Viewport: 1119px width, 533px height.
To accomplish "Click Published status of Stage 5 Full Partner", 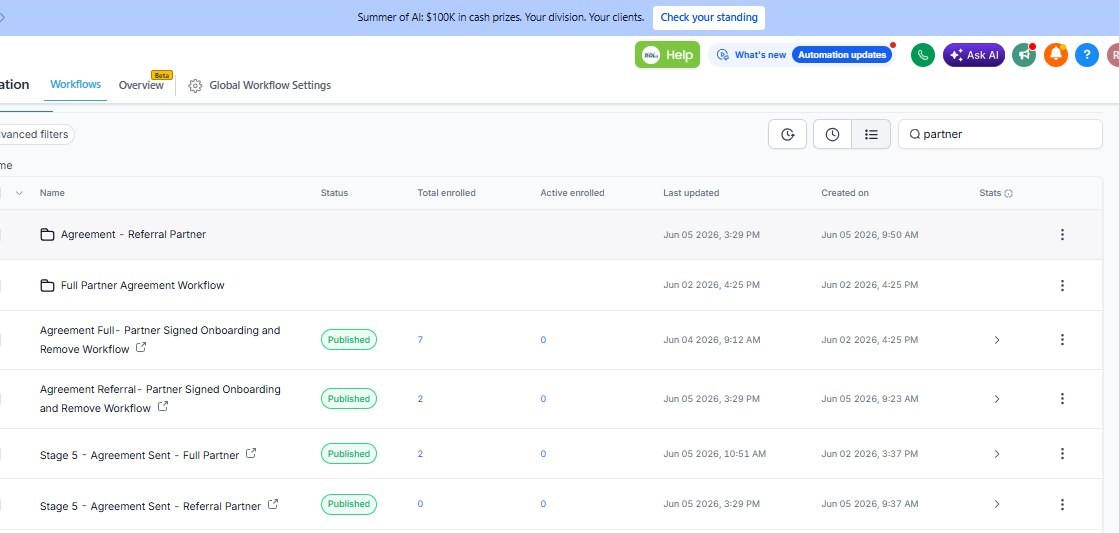I will (349, 454).
